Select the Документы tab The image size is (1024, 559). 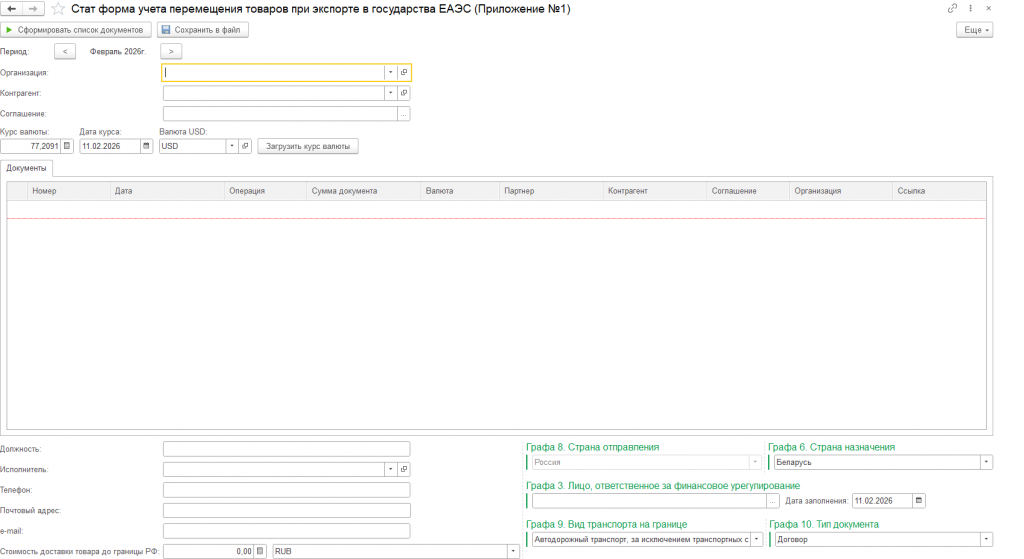coord(26,168)
